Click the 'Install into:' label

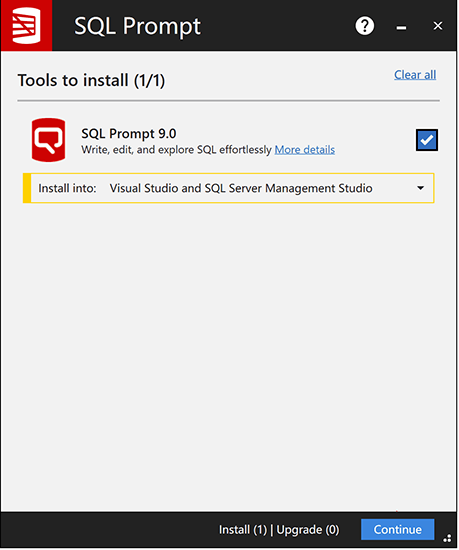(x=67, y=188)
